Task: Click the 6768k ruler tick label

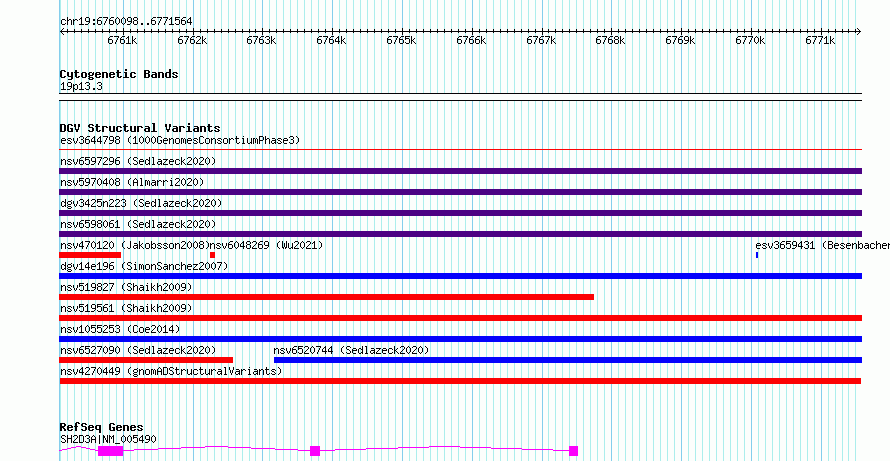Action: [610, 40]
